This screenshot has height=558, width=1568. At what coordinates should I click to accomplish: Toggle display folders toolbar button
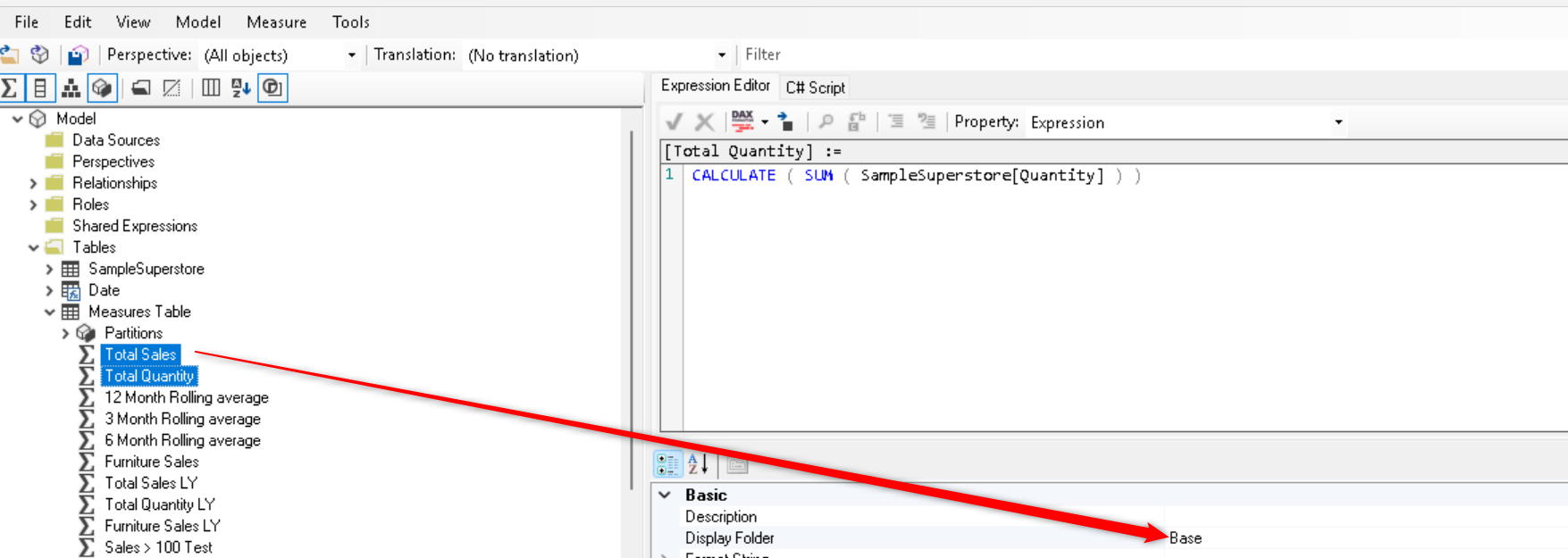coord(141,87)
